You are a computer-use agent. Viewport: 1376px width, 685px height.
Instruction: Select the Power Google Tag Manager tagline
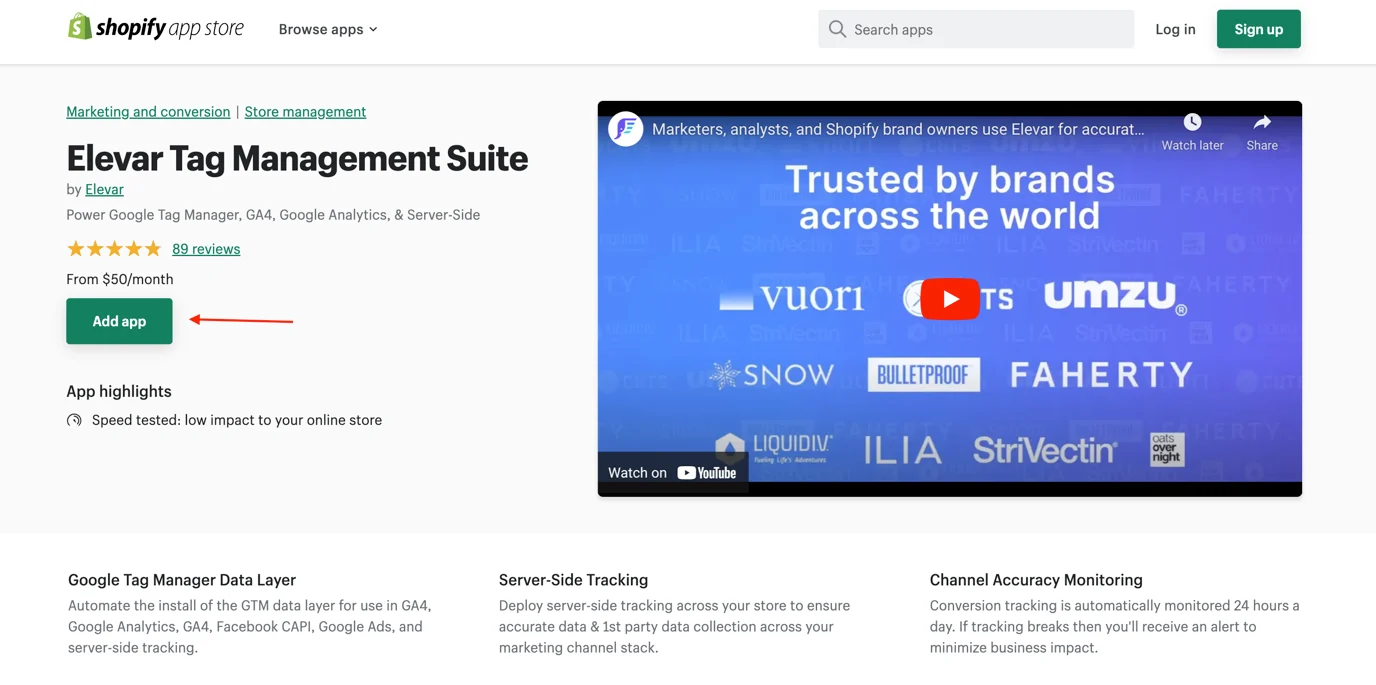coord(273,215)
